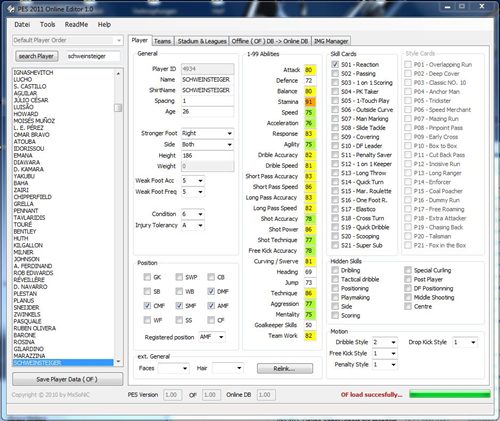Click the player list scrollbar thumb

[x=118, y=108]
